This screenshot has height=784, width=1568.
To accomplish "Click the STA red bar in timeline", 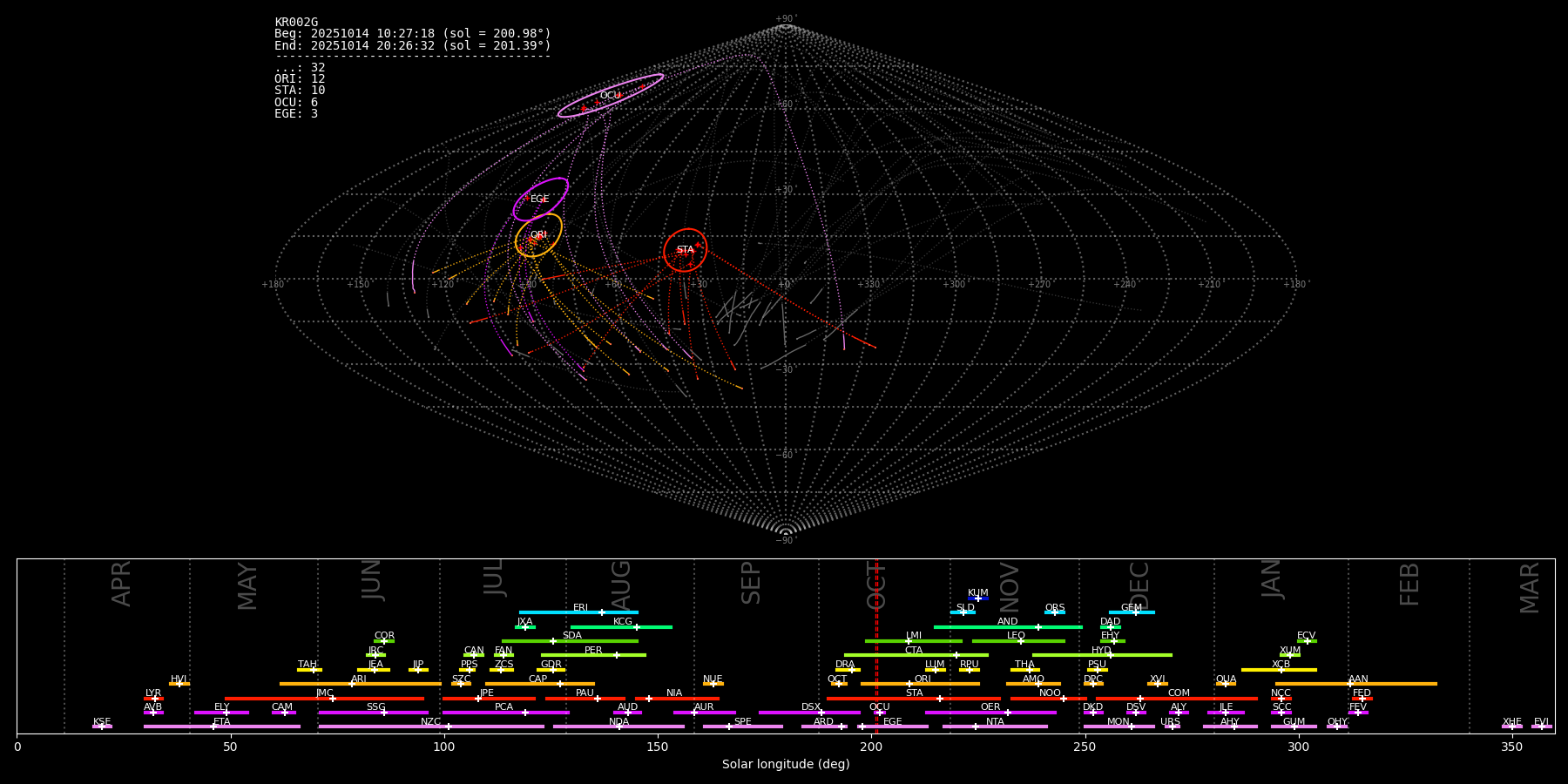I will coord(914,699).
